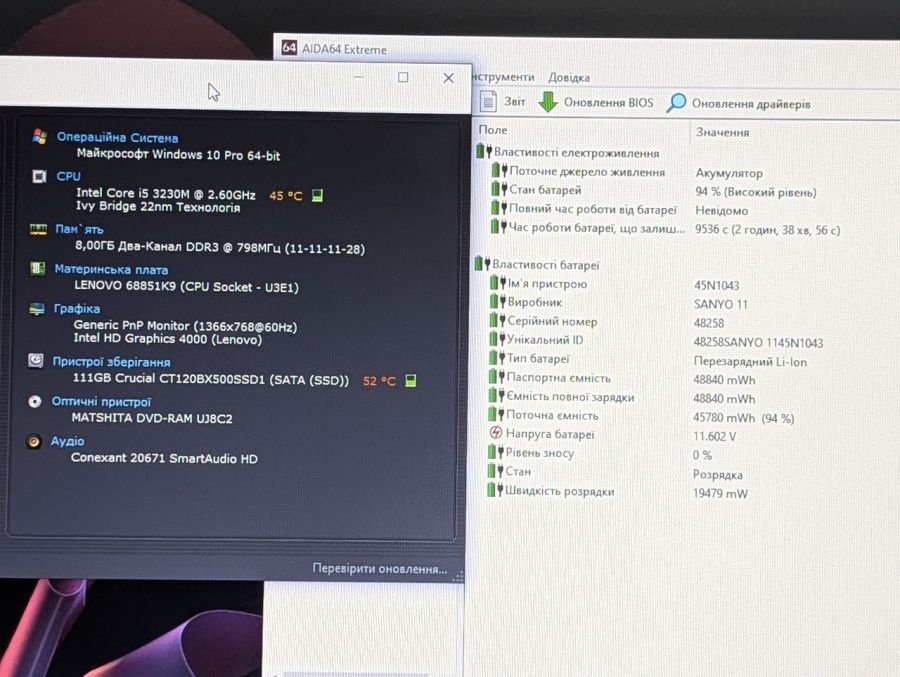Image resolution: width=900 pixels, height=677 pixels.
Task: Click battery icon beside Виробник
Action: tap(498, 301)
